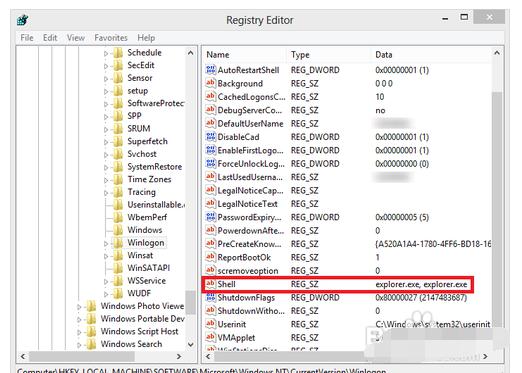Select the WinSATAPI folder icon
Viewport: 522px width, 373px height.
click(x=118, y=268)
